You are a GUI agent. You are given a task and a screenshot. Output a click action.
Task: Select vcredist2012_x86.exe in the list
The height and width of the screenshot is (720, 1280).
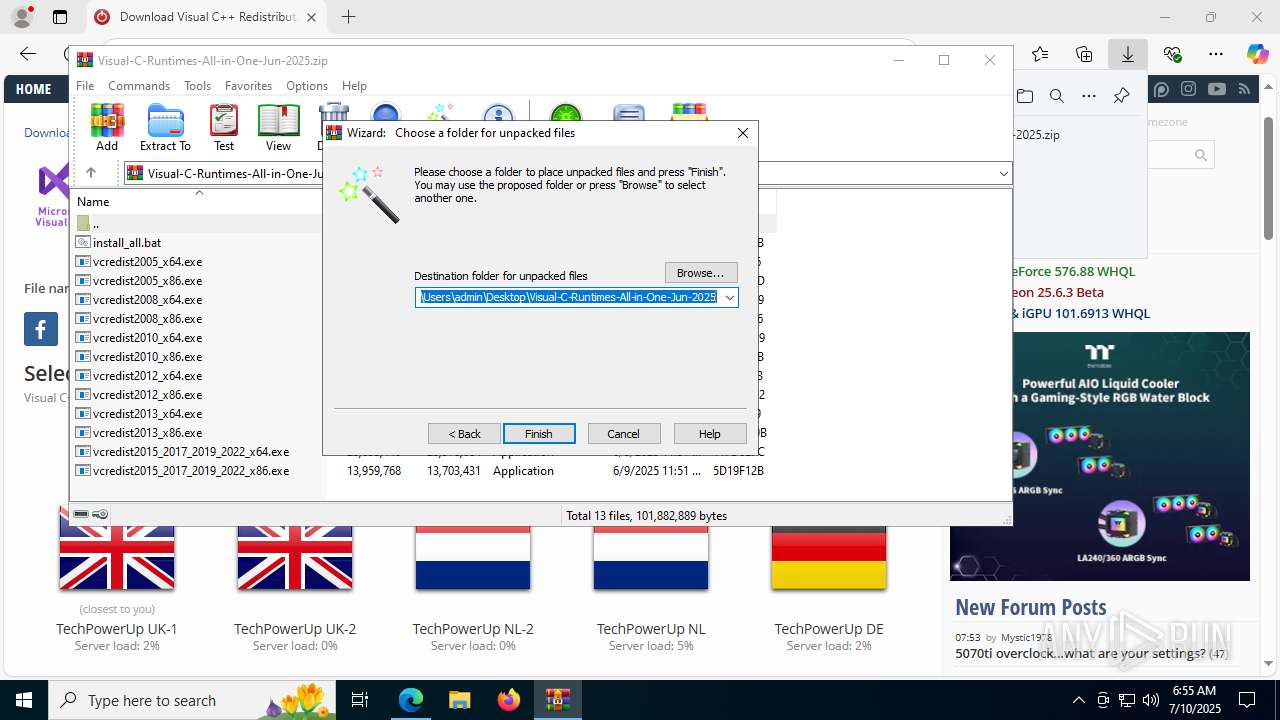point(147,395)
